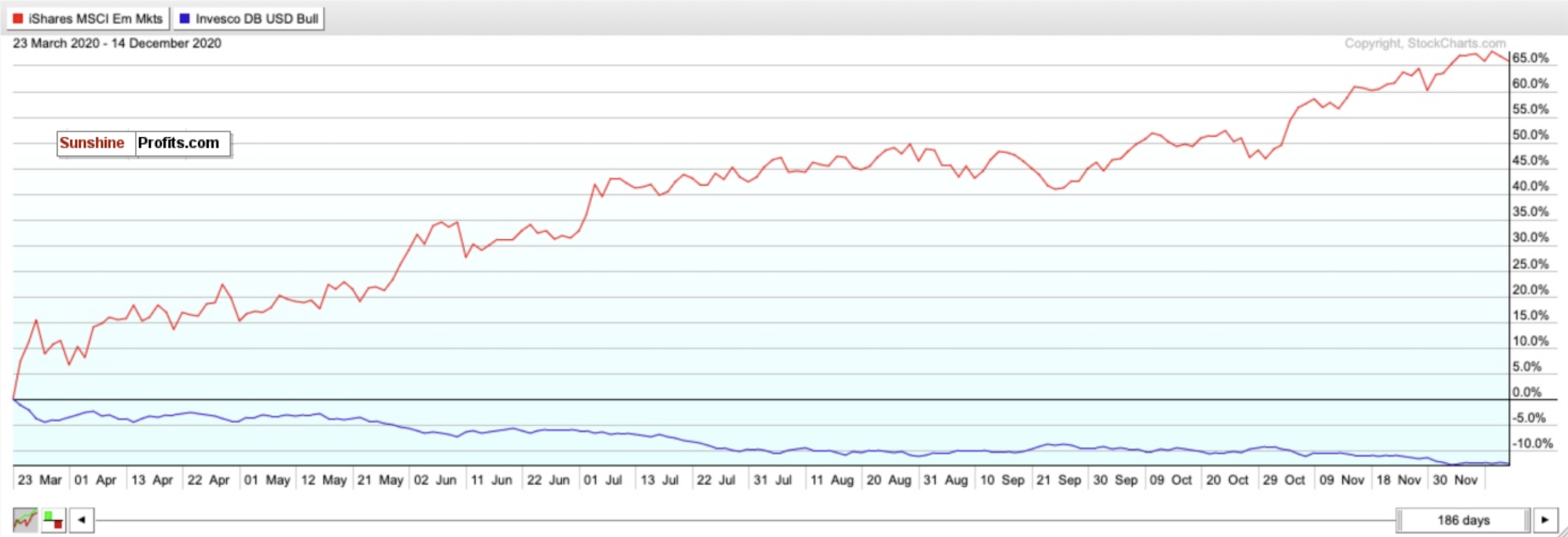The width and height of the screenshot is (1568, 537).
Task: Click the 23 Mar date label
Action: pyautogui.click(x=40, y=480)
